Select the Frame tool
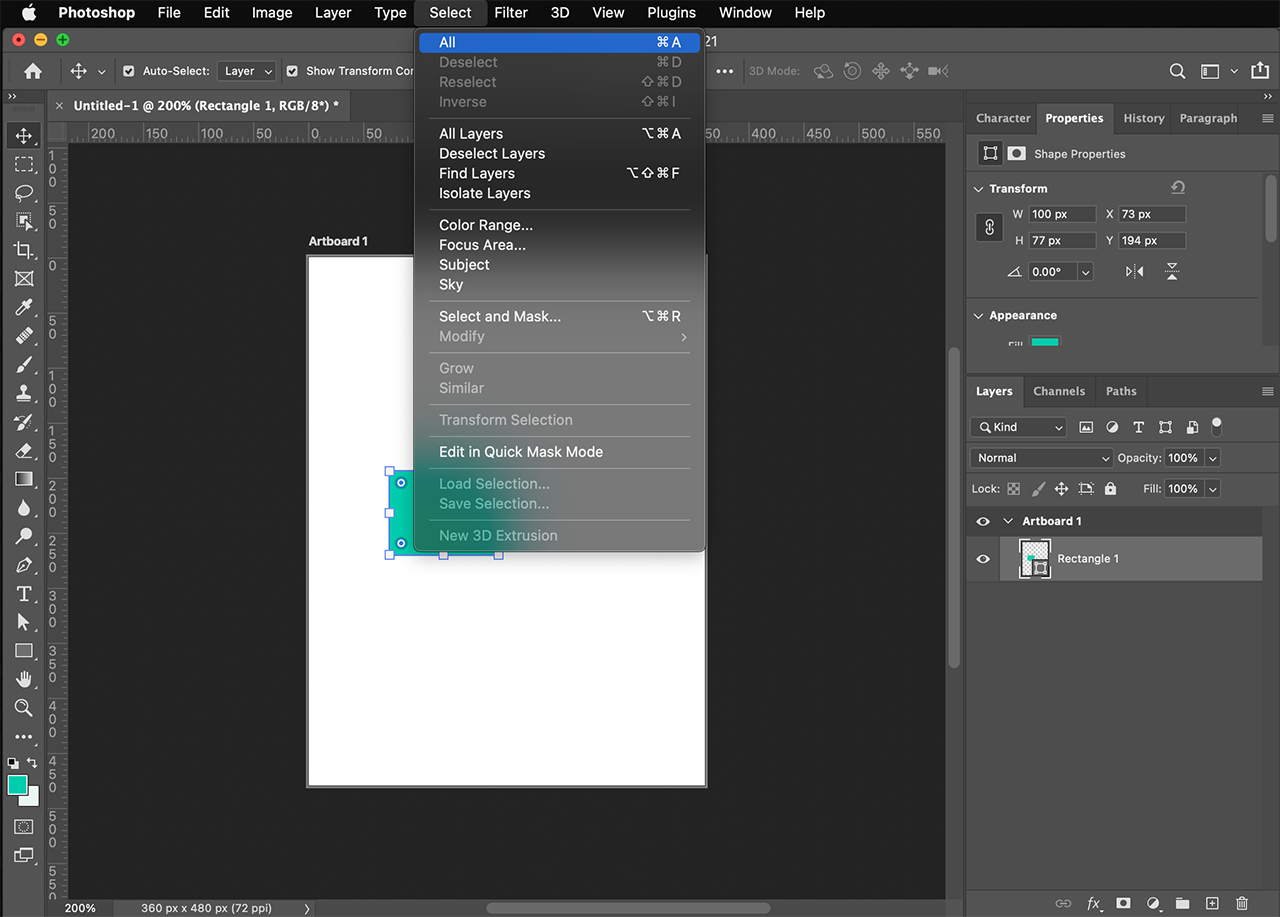 (x=24, y=278)
